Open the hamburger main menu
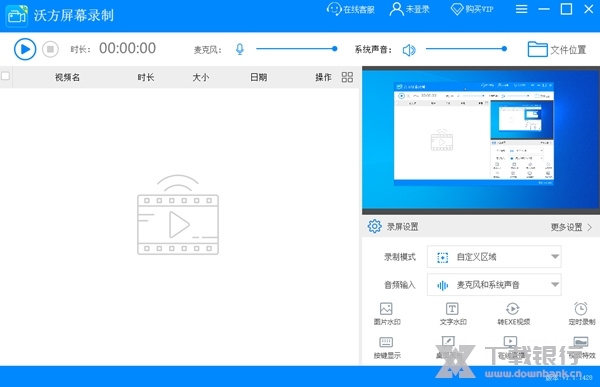600x387 pixels. pos(521,9)
